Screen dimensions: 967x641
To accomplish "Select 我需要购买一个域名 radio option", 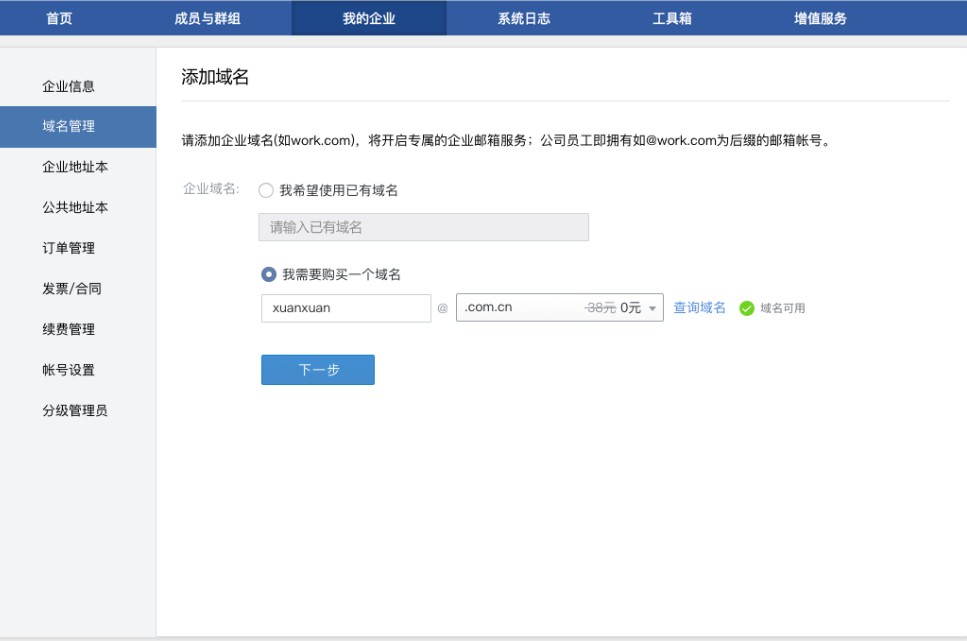I will 268,274.
